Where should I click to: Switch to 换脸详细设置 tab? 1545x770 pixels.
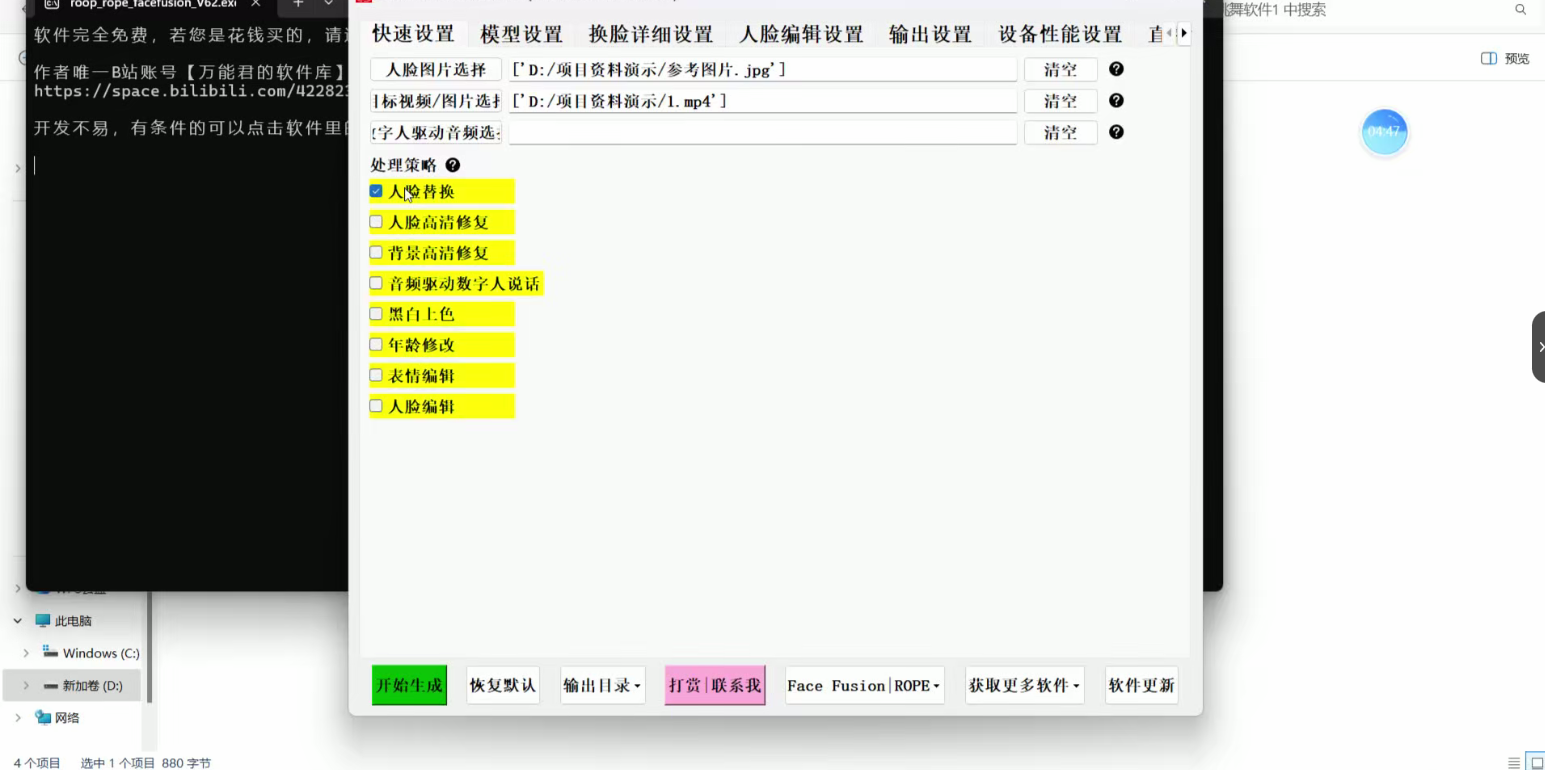pyautogui.click(x=651, y=34)
